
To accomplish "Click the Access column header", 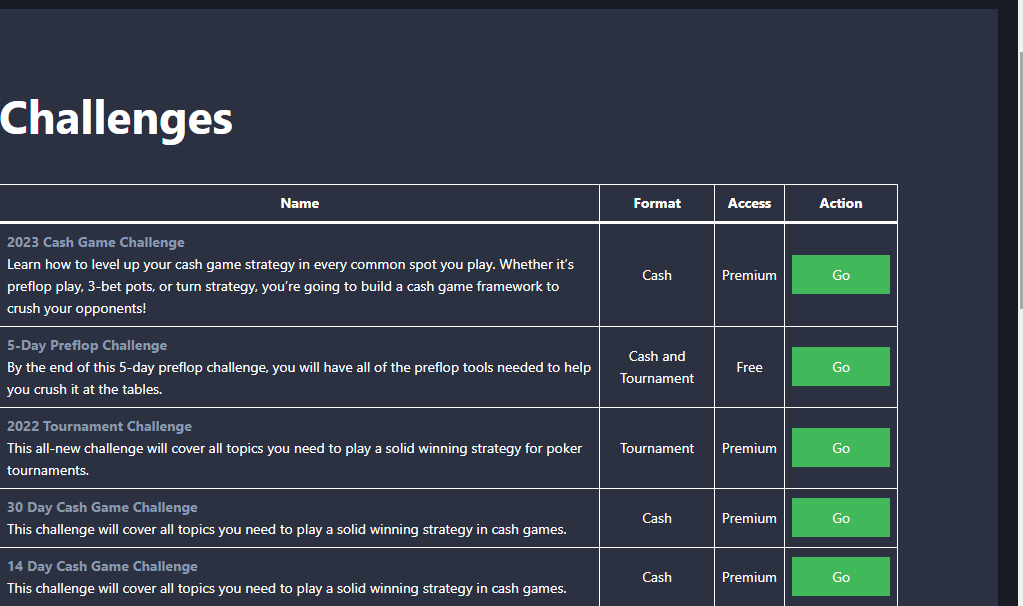I will (x=749, y=204).
